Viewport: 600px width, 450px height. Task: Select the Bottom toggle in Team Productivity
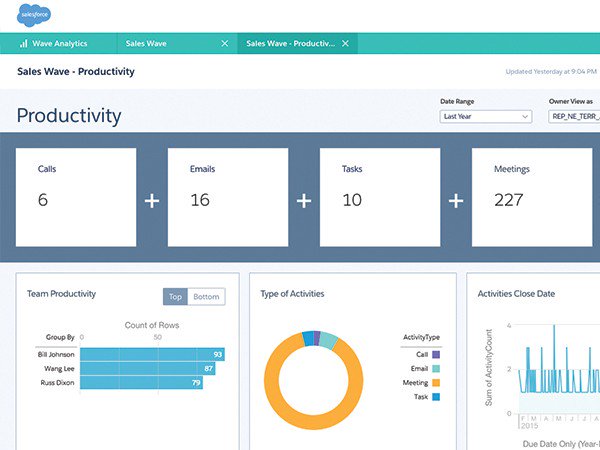[206, 297]
